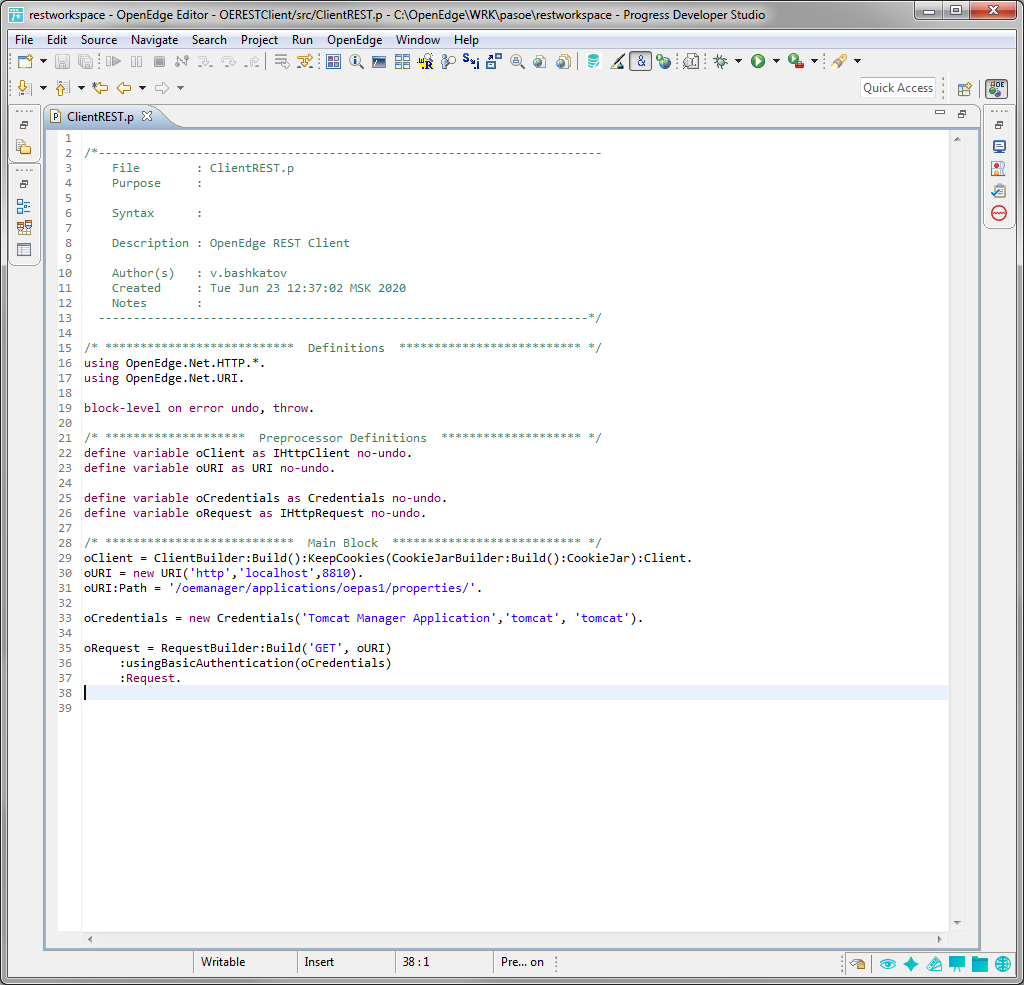Open the dropdown beside the New icon

[43, 61]
